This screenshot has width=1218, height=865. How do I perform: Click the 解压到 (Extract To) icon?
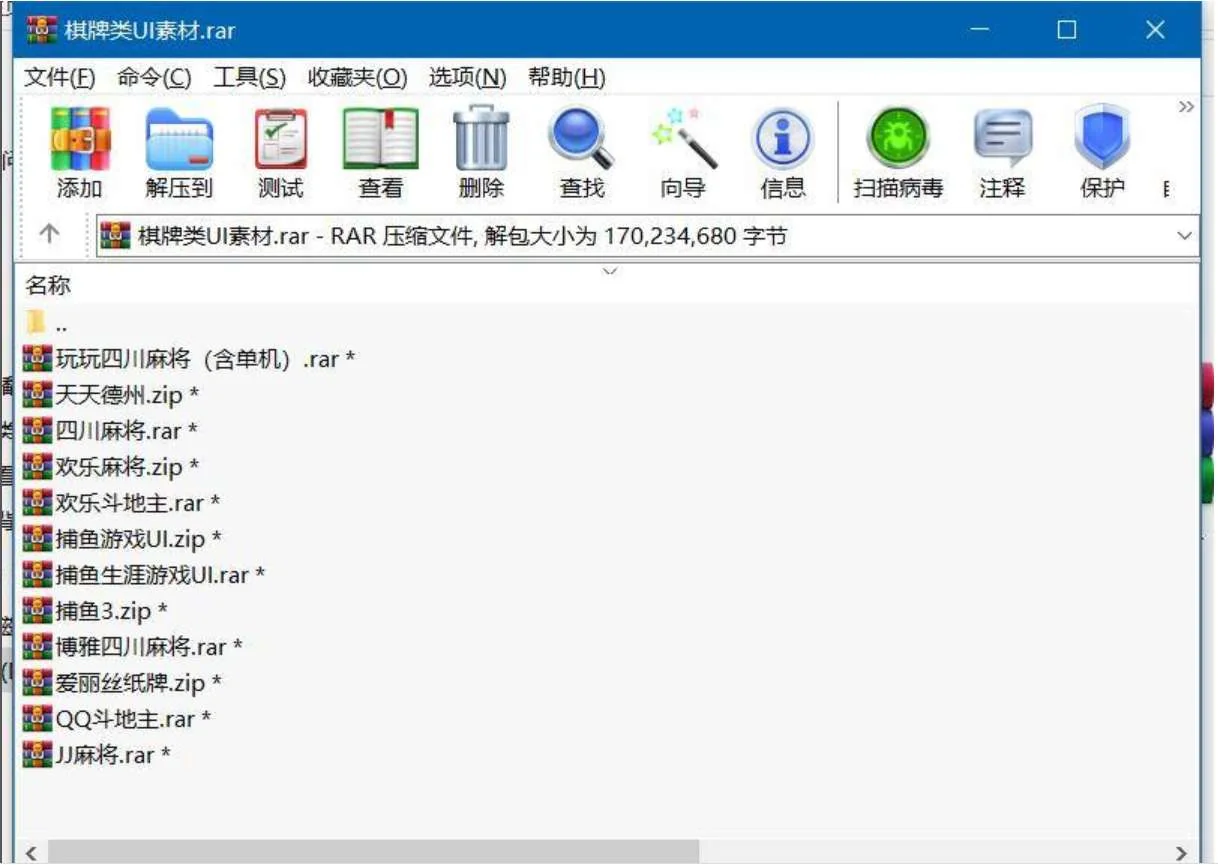point(179,140)
